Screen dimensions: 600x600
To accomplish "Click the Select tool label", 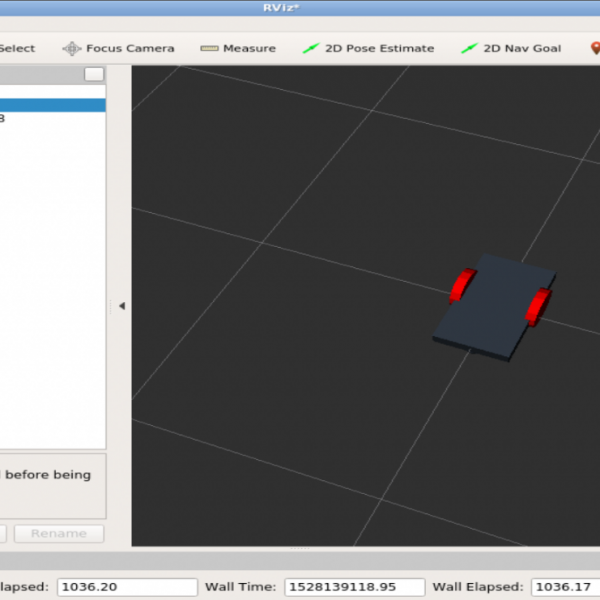I will pyautogui.click(x=17, y=49).
